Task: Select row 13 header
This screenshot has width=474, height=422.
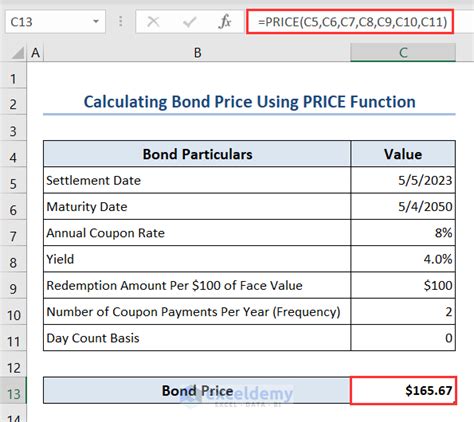Action: point(13,394)
